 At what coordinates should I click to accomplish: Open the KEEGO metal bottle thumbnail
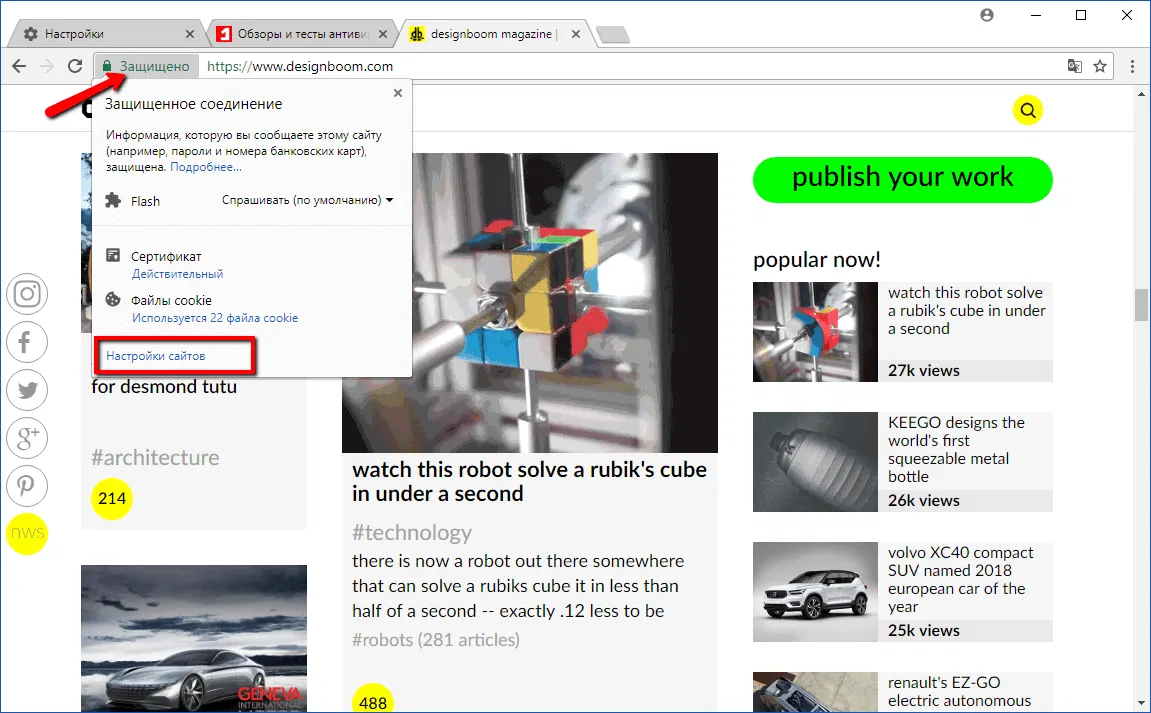[815, 462]
